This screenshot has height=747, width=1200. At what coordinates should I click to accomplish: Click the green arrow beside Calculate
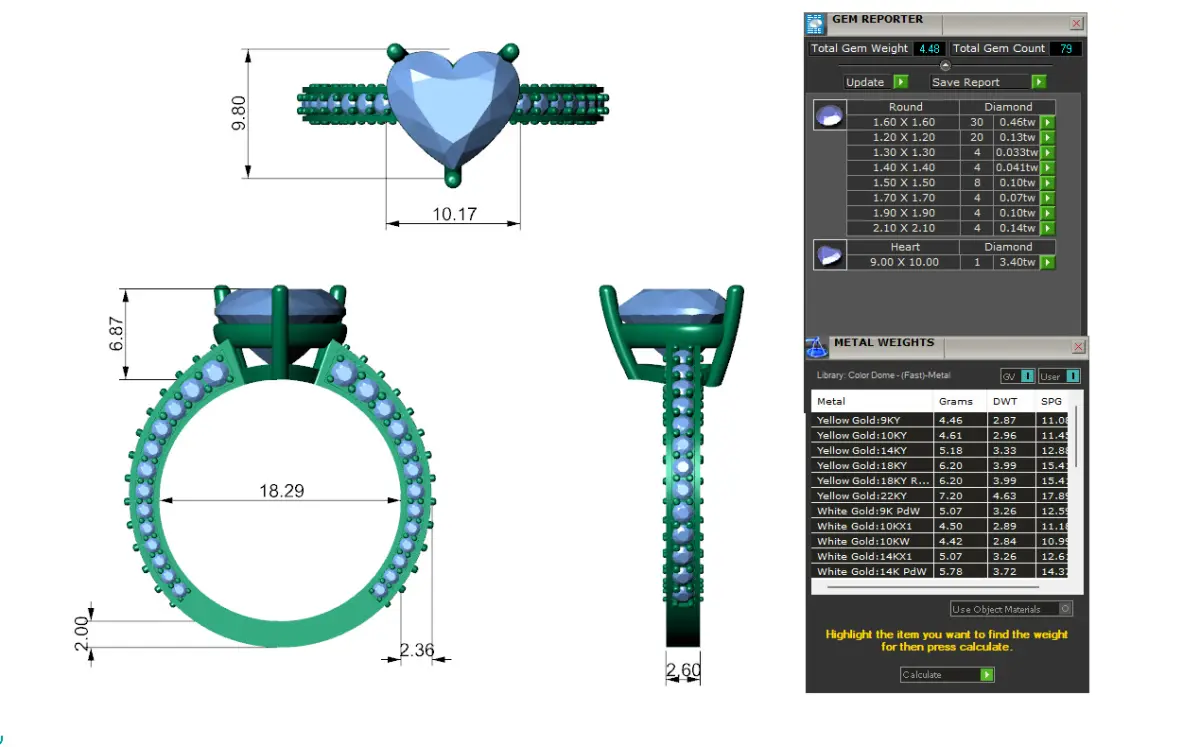(987, 675)
